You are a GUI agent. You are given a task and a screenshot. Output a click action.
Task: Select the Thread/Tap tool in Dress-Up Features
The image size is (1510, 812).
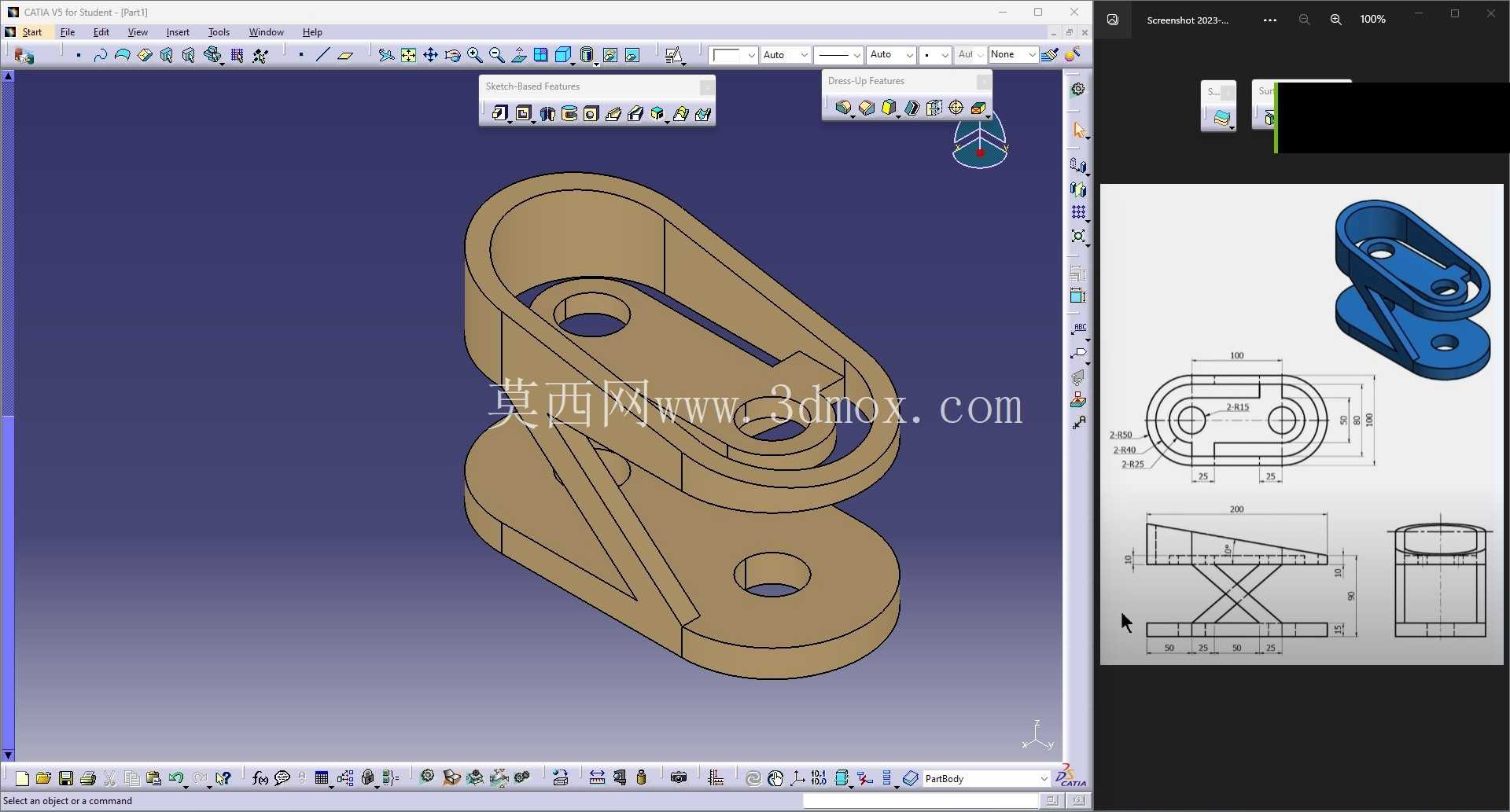click(x=956, y=108)
